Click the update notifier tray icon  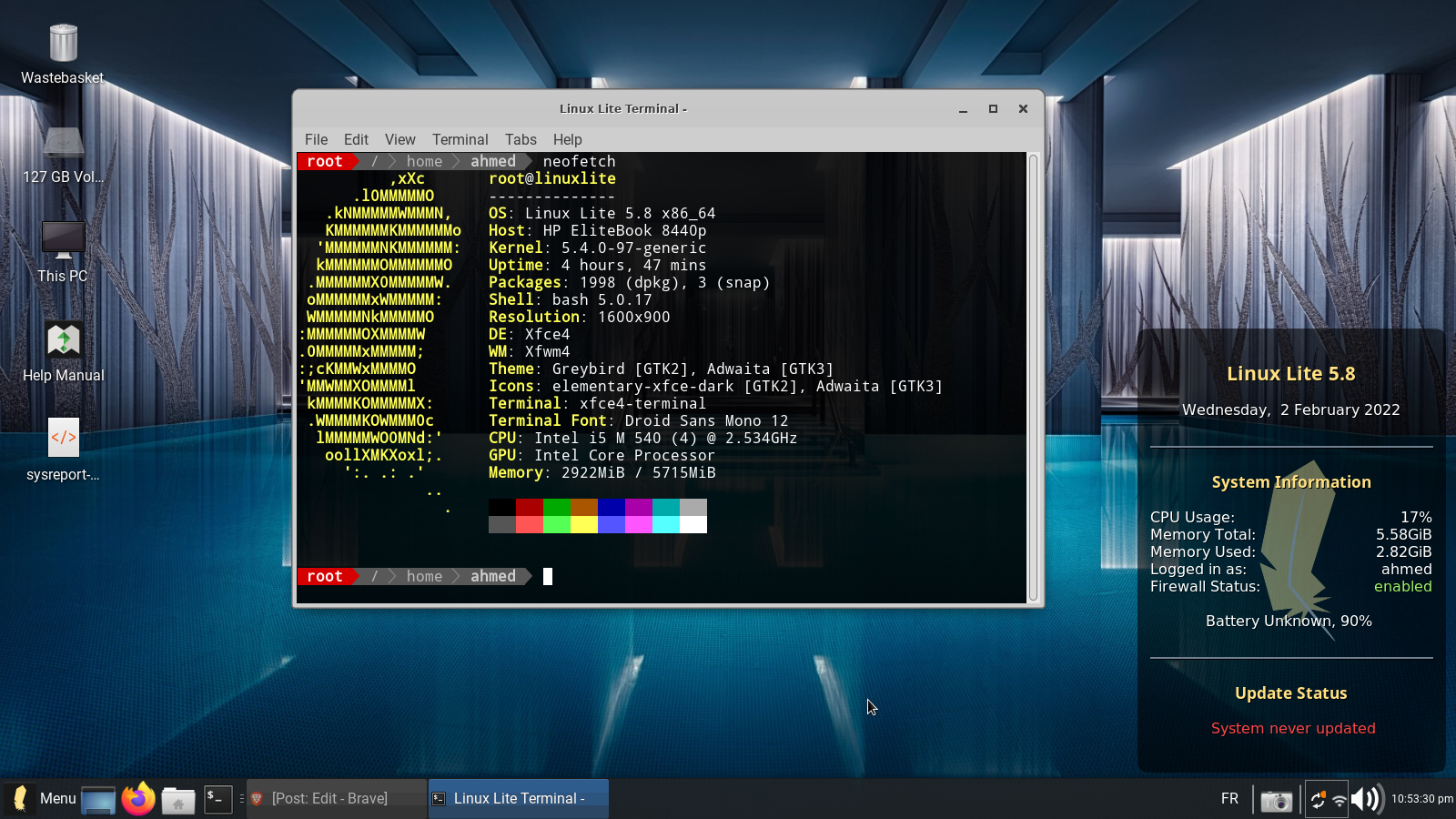pos(1317,800)
